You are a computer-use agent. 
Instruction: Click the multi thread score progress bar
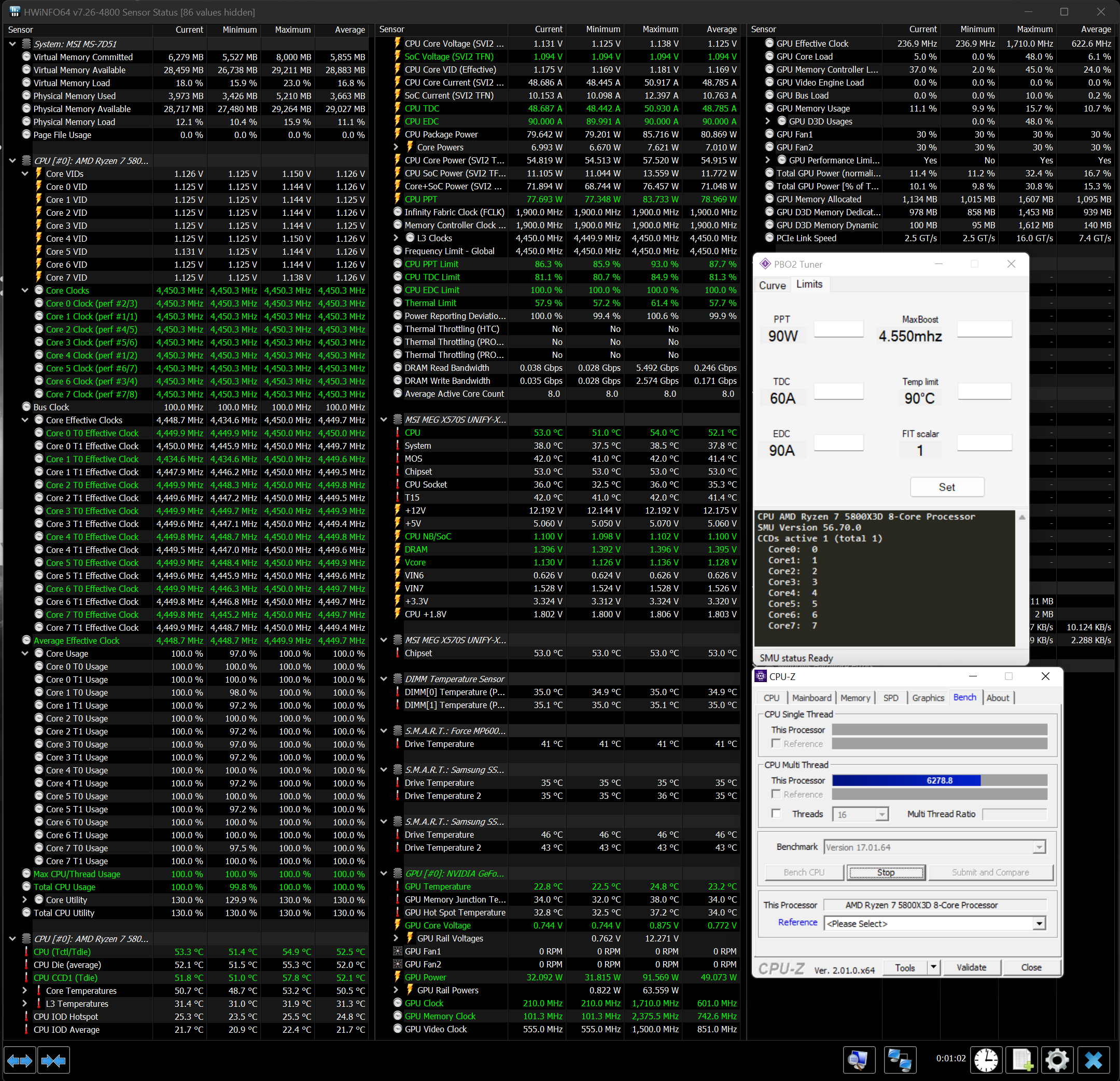coord(939,780)
